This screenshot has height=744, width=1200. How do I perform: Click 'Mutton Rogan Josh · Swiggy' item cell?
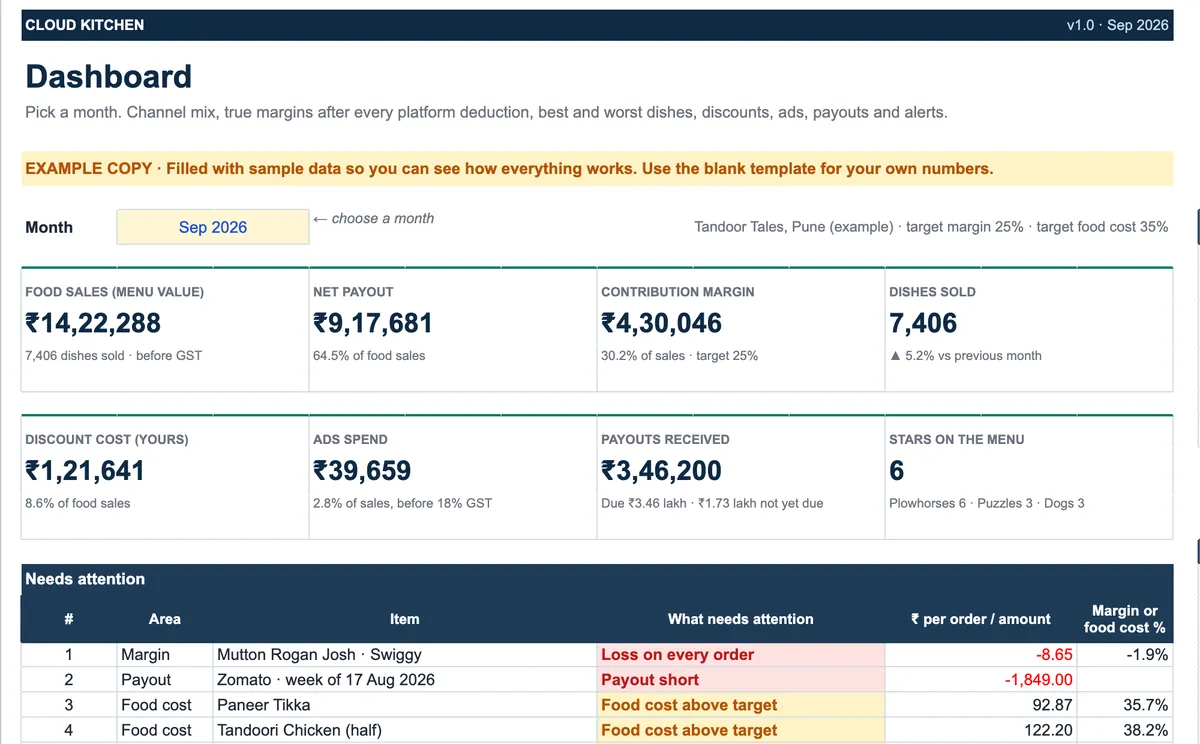click(404, 655)
